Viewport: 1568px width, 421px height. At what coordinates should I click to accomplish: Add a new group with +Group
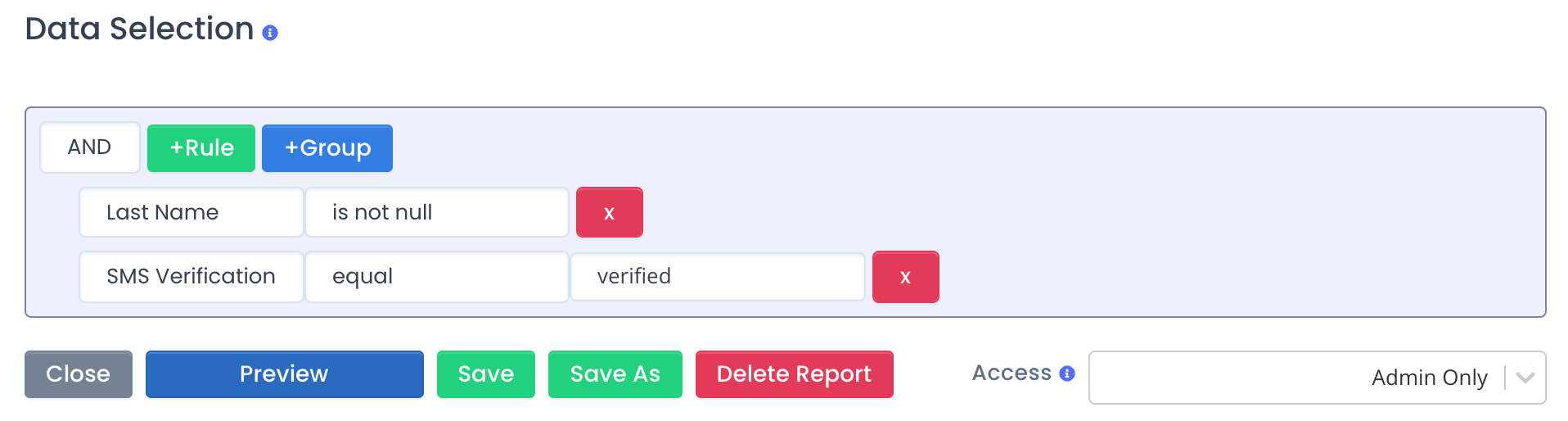click(327, 148)
